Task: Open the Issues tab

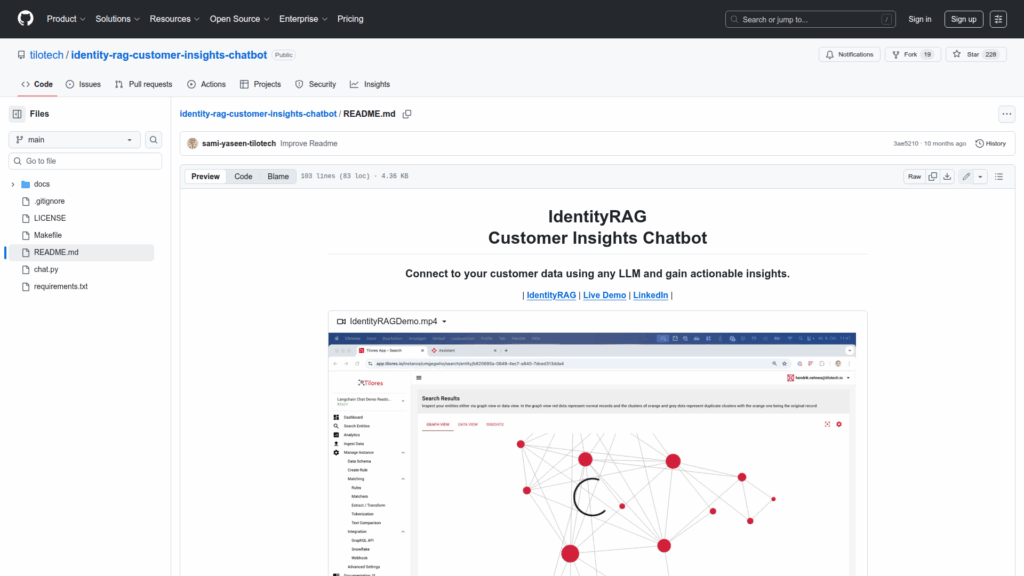Action: [x=83, y=84]
